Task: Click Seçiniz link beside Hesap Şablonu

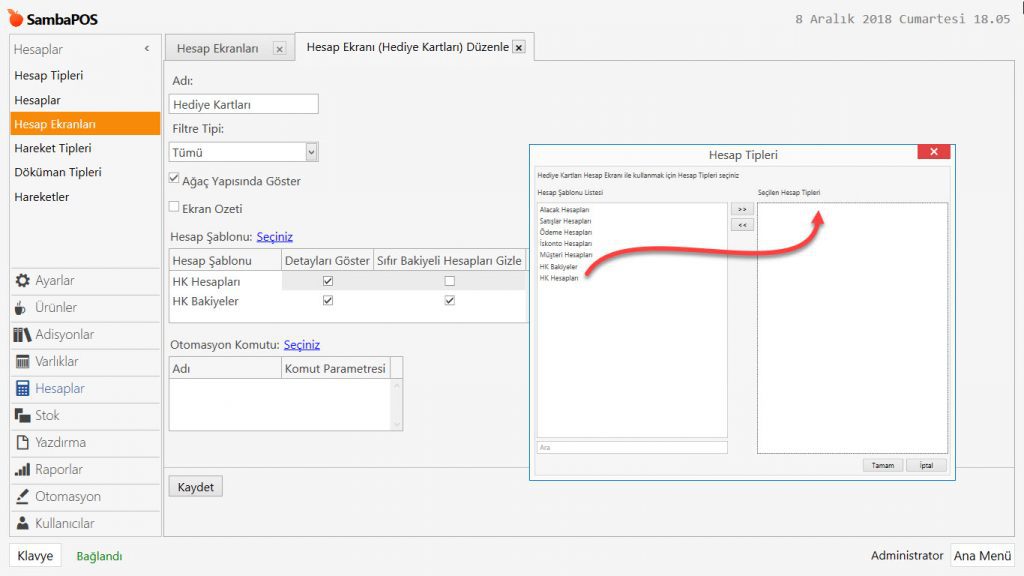Action: (275, 237)
